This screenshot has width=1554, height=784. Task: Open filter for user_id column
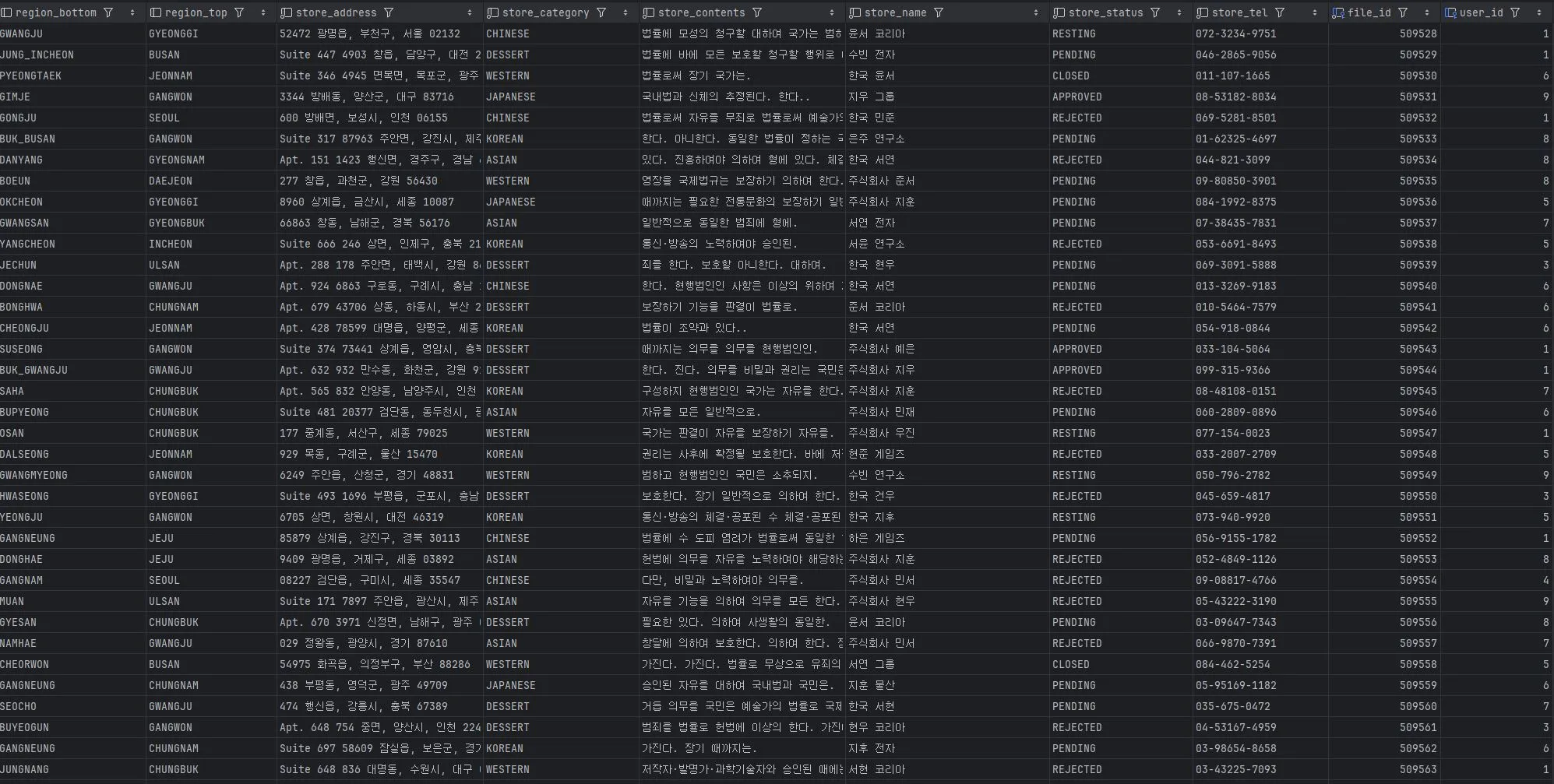click(x=1515, y=12)
